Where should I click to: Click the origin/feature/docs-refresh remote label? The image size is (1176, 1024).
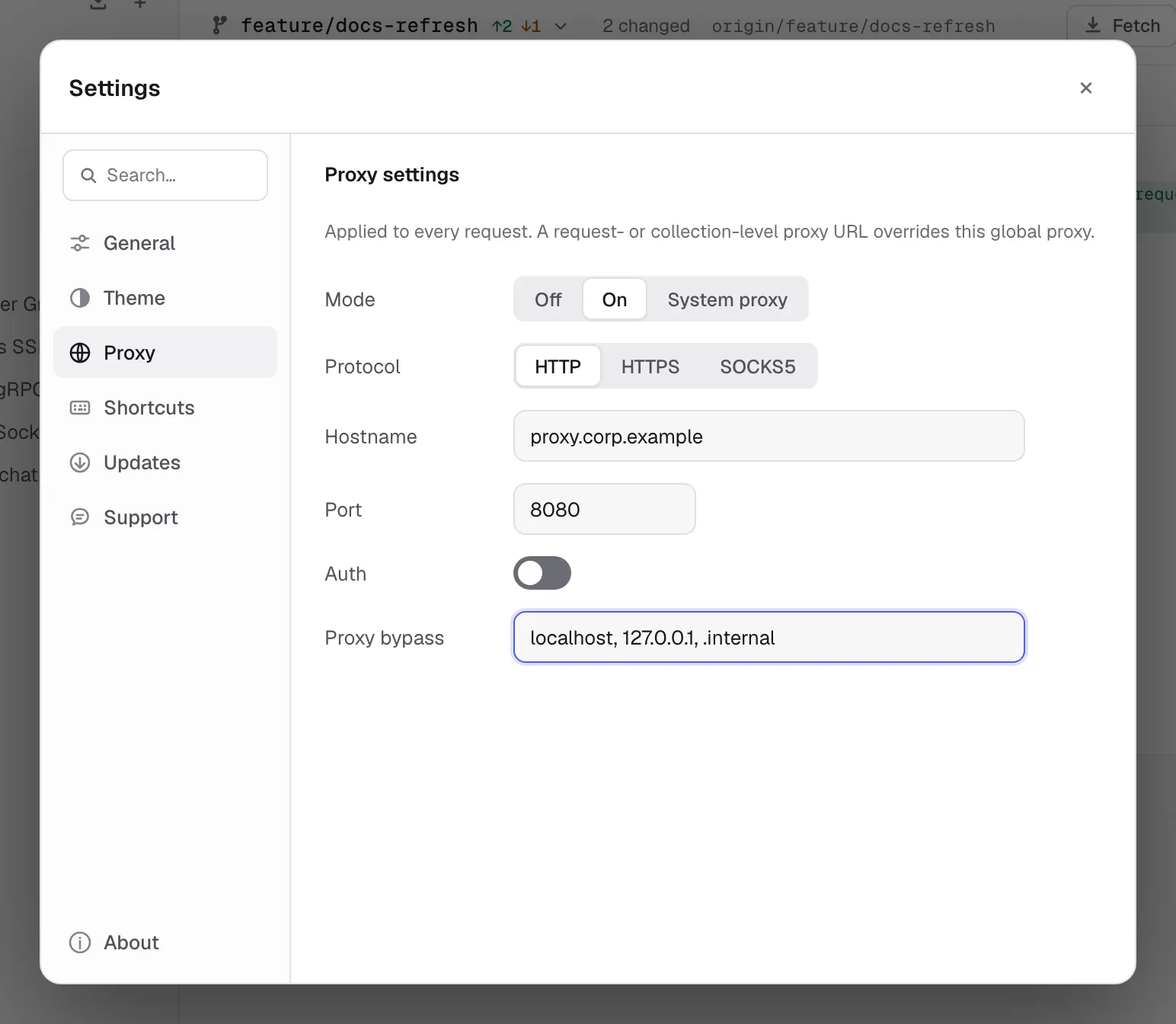click(853, 26)
